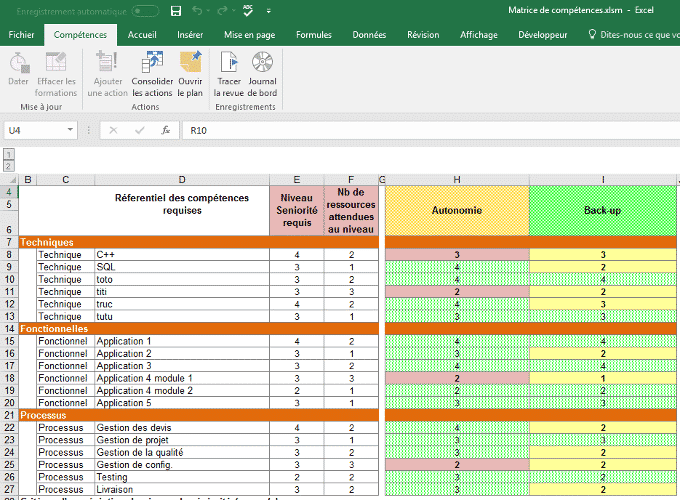Click the Back-up header cell
This screenshot has height=500, width=680.
(602, 211)
